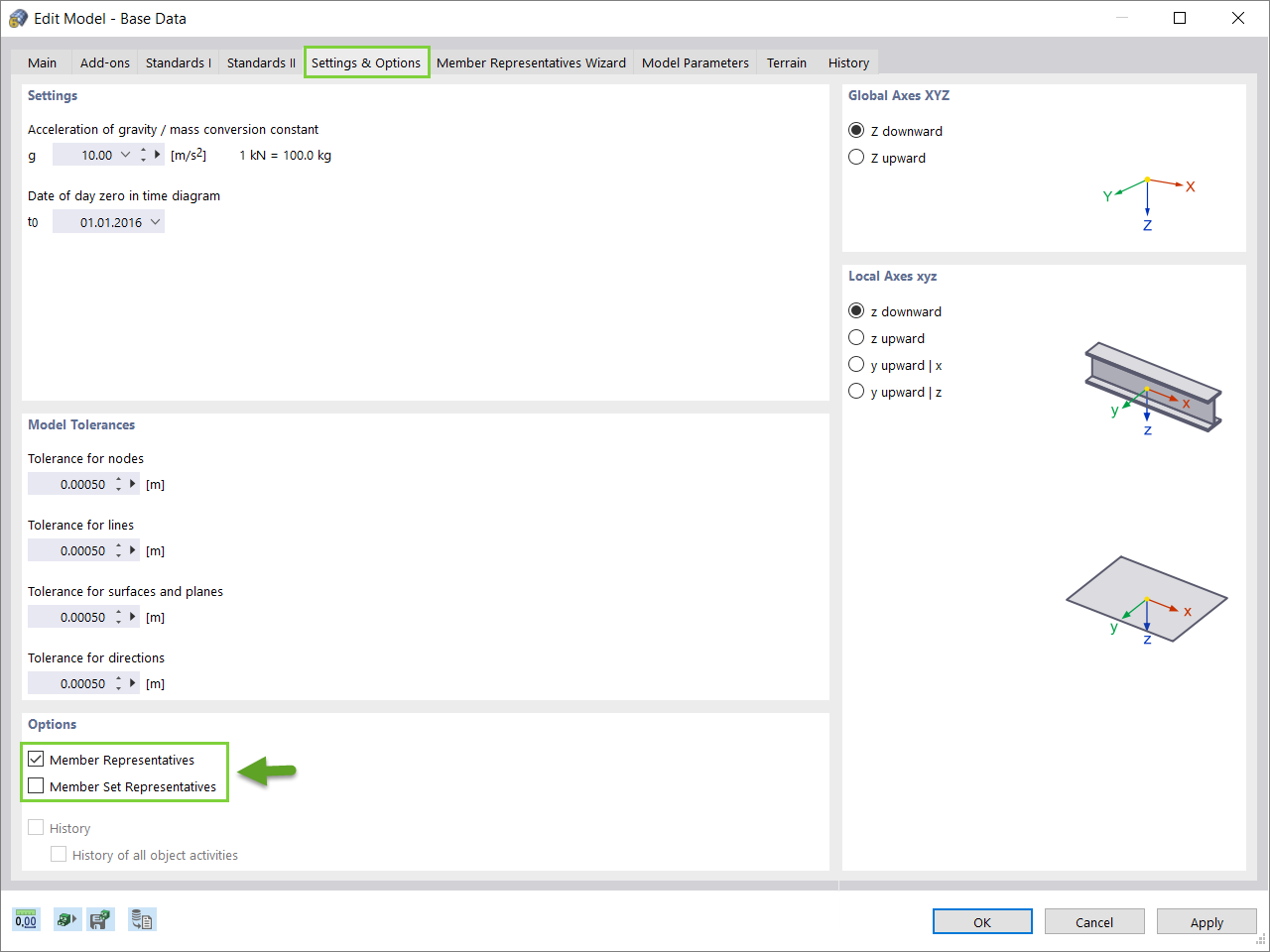Viewport: 1270px width, 952px height.
Task: Switch to the Model Parameters tab
Action: (x=695, y=61)
